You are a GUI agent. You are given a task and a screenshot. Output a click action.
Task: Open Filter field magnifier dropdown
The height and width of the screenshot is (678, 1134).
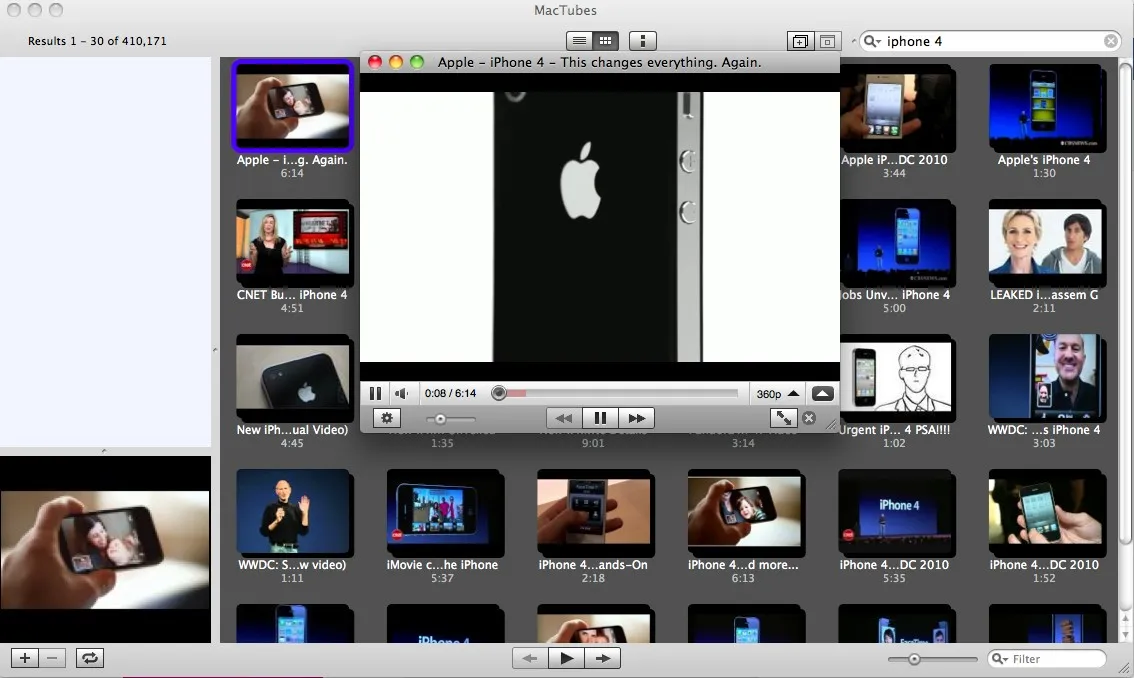999,658
